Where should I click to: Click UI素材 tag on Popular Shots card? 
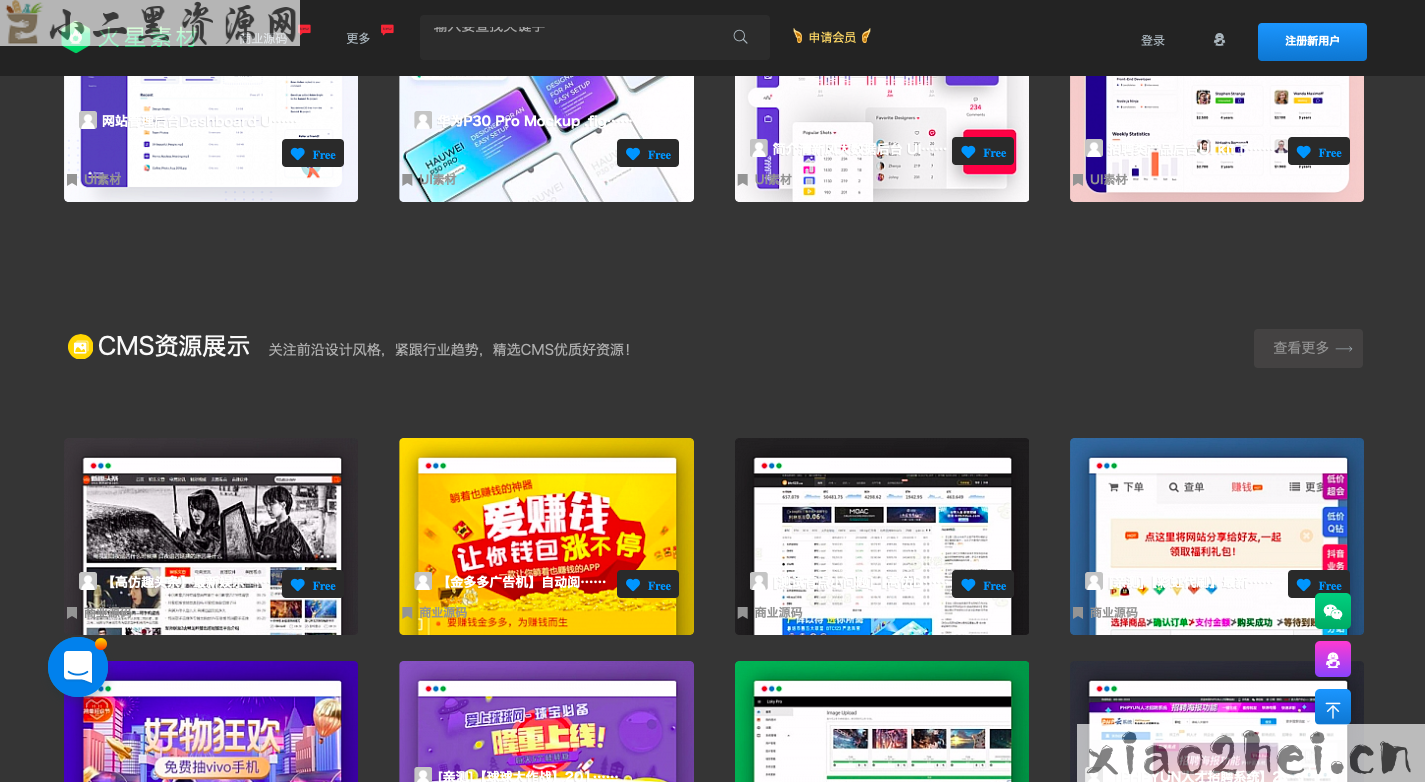coord(772,179)
